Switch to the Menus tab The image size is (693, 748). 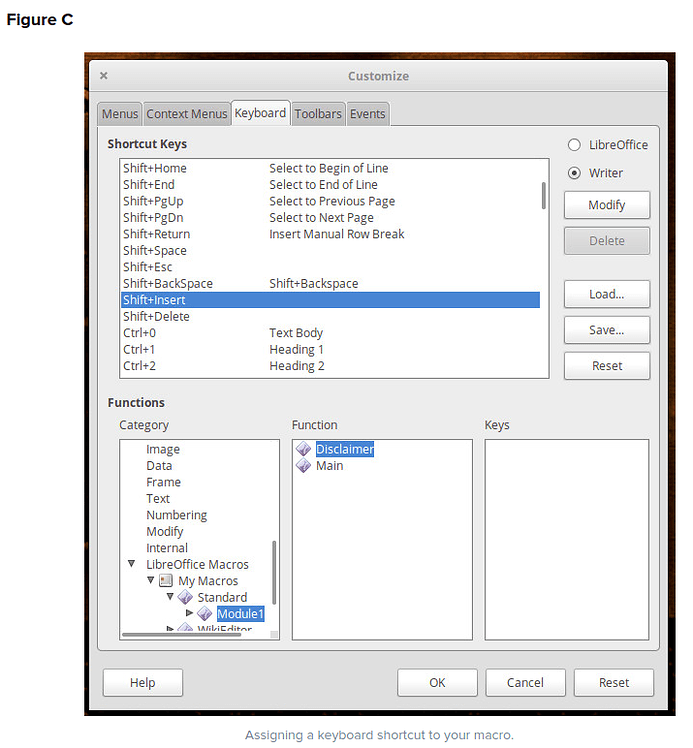coord(120,114)
